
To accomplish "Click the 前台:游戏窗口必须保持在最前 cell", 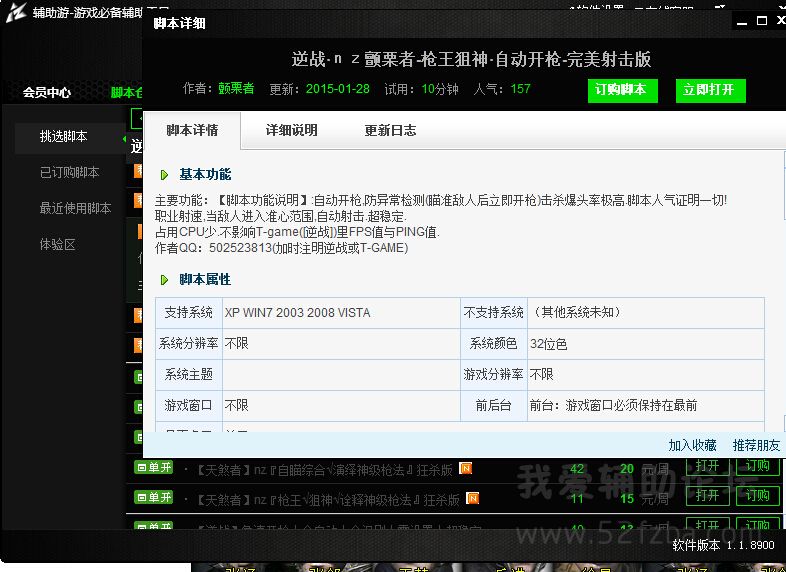I will click(646, 406).
